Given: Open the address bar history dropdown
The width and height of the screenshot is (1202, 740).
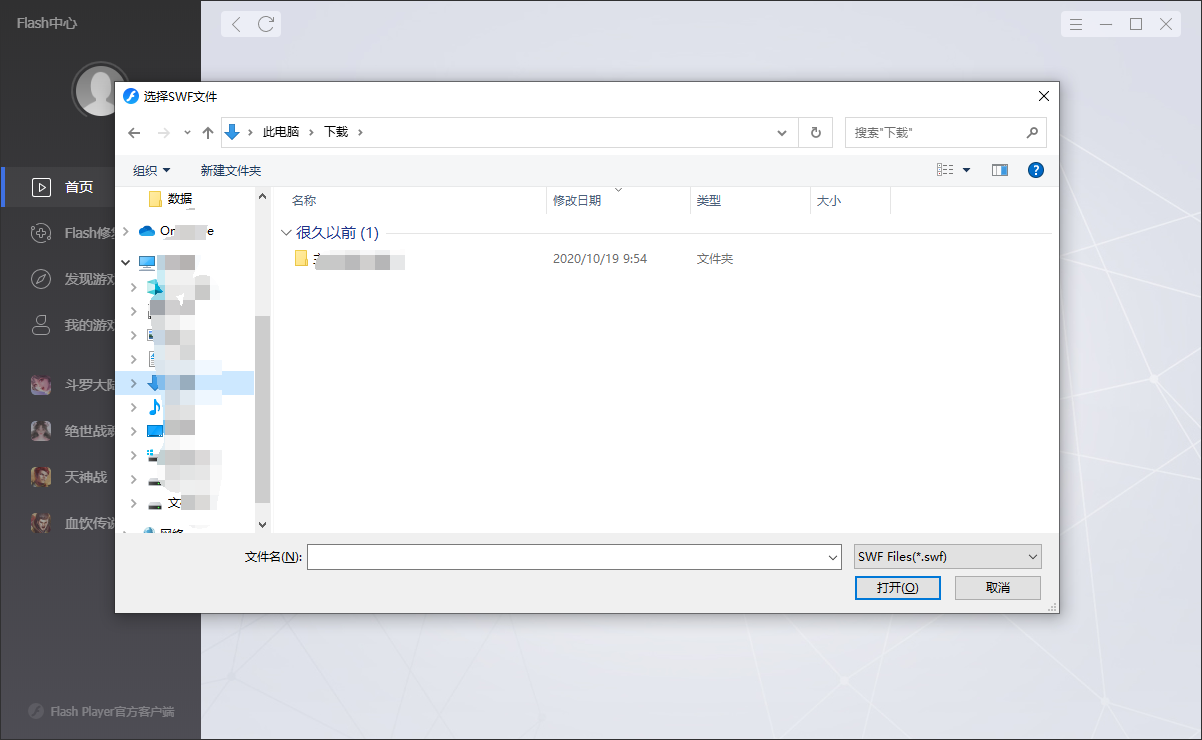Looking at the screenshot, I should (783, 132).
